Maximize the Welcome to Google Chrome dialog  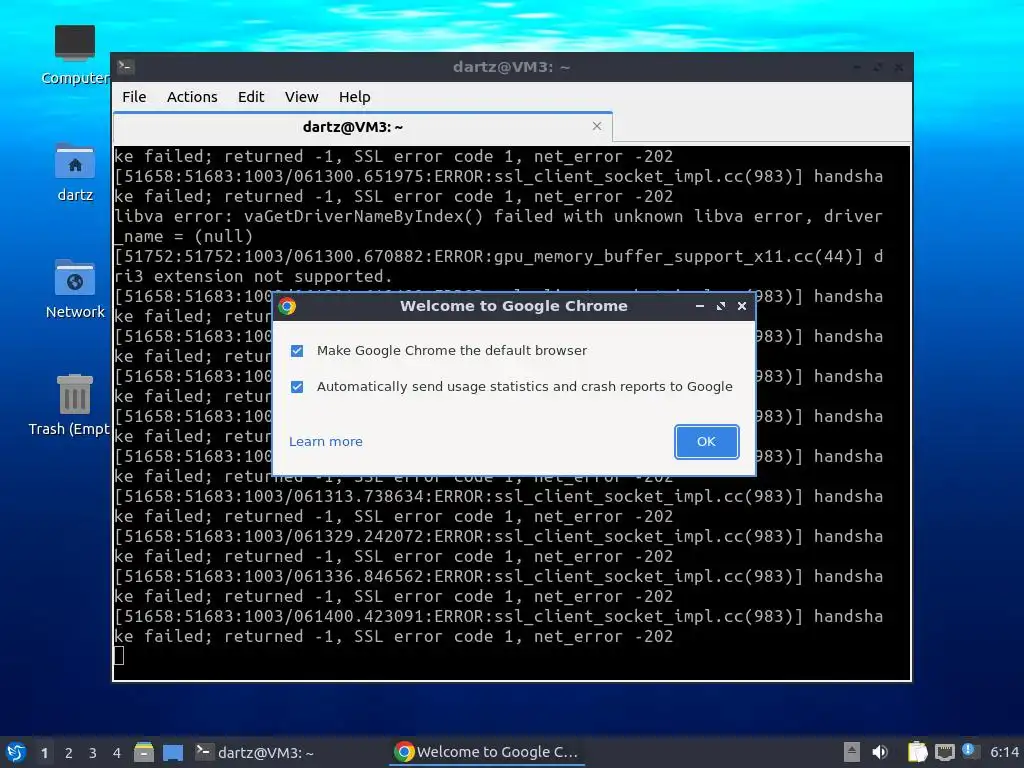(x=720, y=306)
